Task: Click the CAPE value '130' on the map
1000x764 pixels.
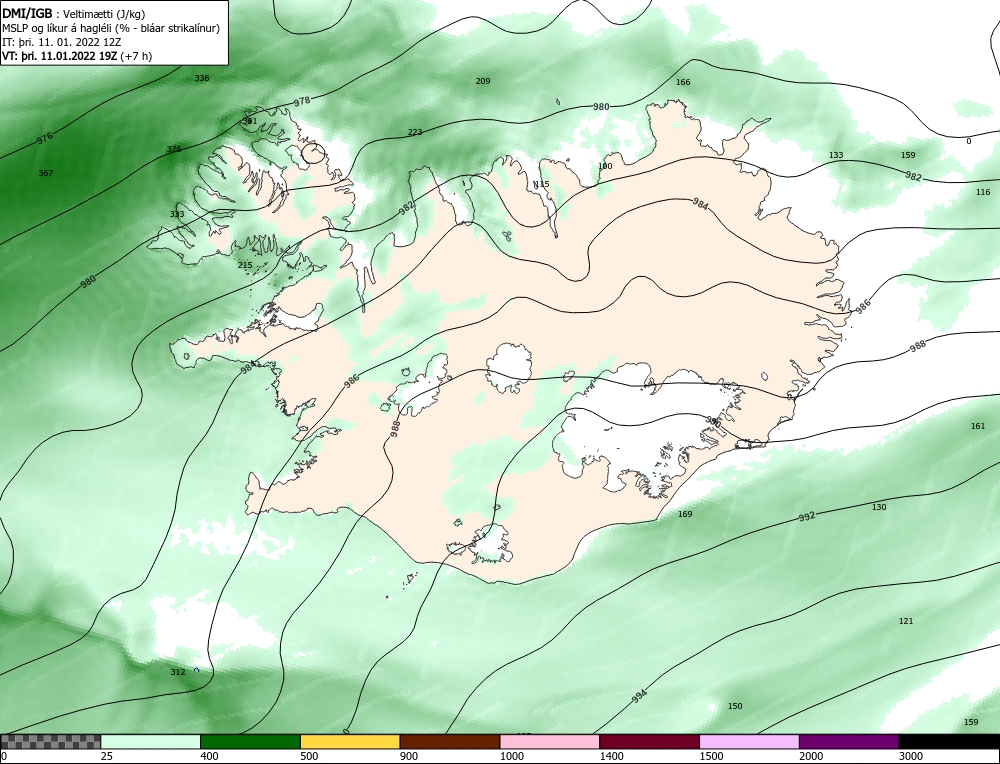Action: click(x=879, y=508)
